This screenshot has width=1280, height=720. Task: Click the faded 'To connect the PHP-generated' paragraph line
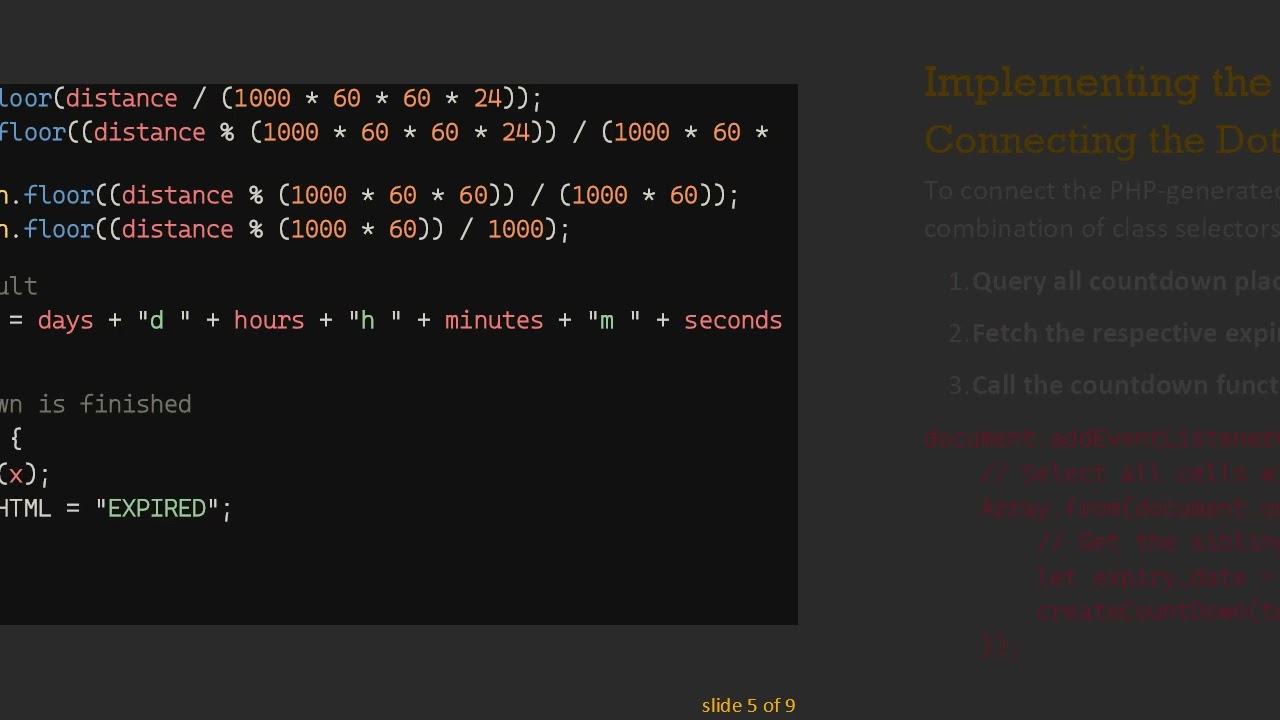[1102, 191]
